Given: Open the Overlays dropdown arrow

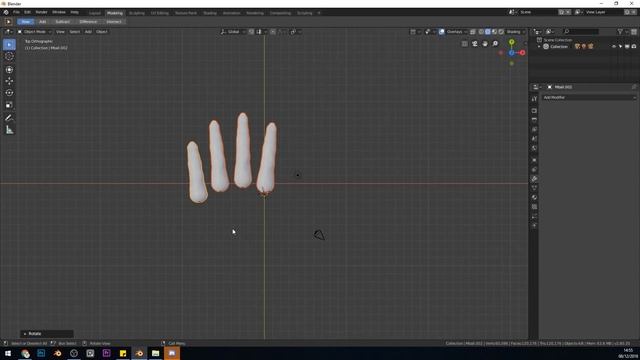Looking at the screenshot, I should pos(466,31).
